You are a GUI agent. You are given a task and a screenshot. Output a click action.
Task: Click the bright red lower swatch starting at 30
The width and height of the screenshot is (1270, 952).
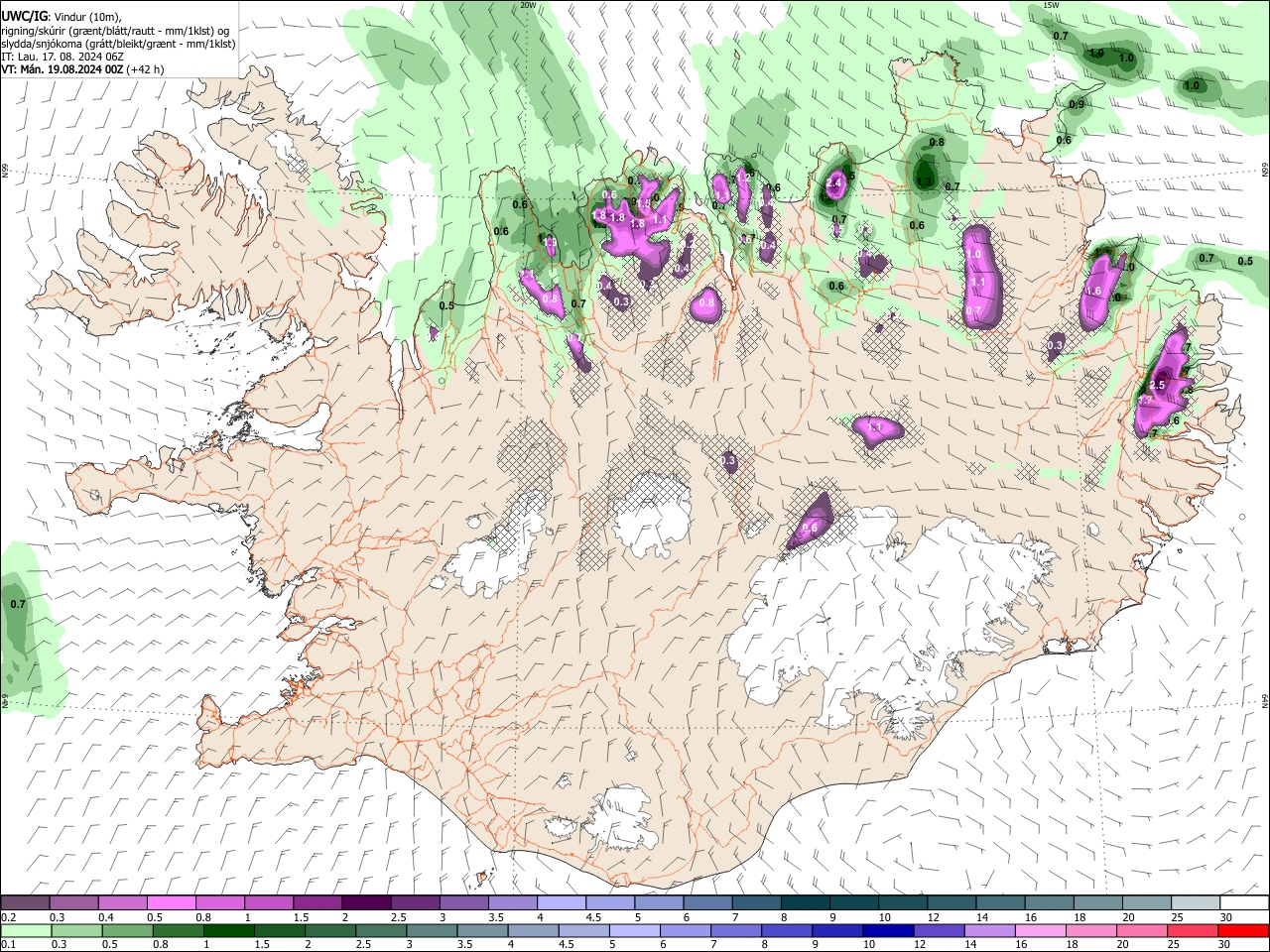tap(1244, 931)
